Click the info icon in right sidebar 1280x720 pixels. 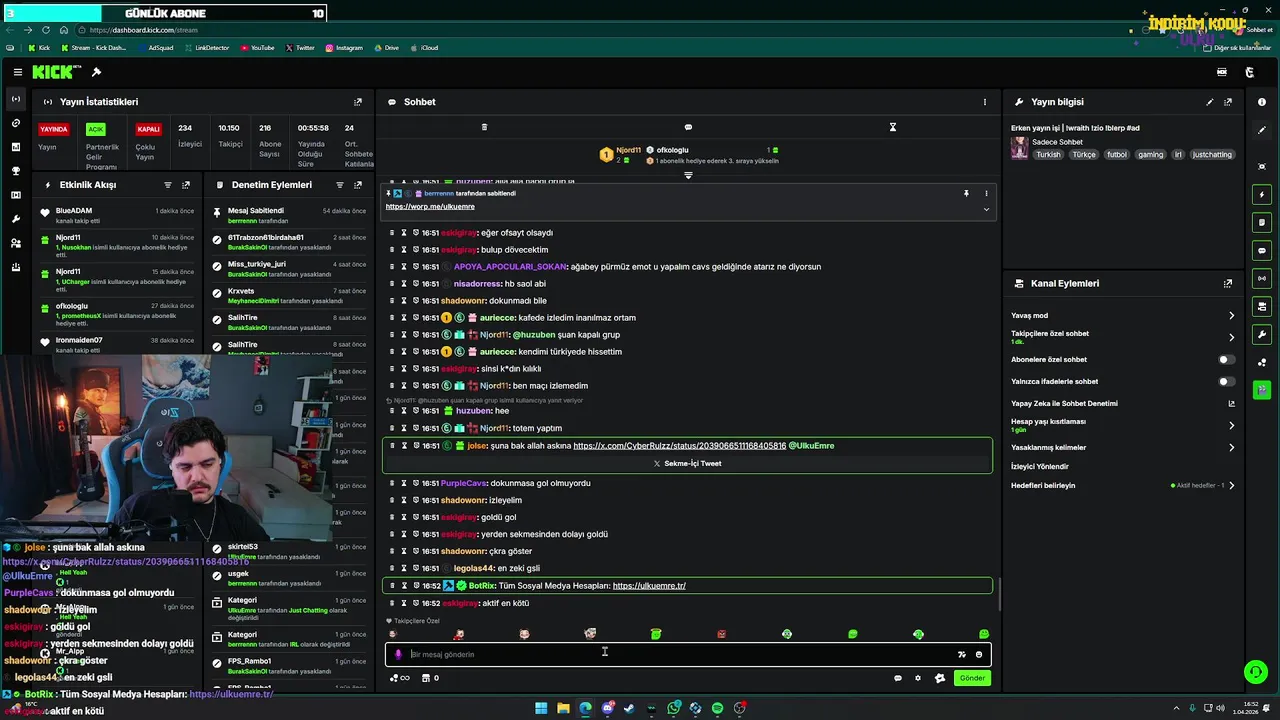click(x=1262, y=102)
